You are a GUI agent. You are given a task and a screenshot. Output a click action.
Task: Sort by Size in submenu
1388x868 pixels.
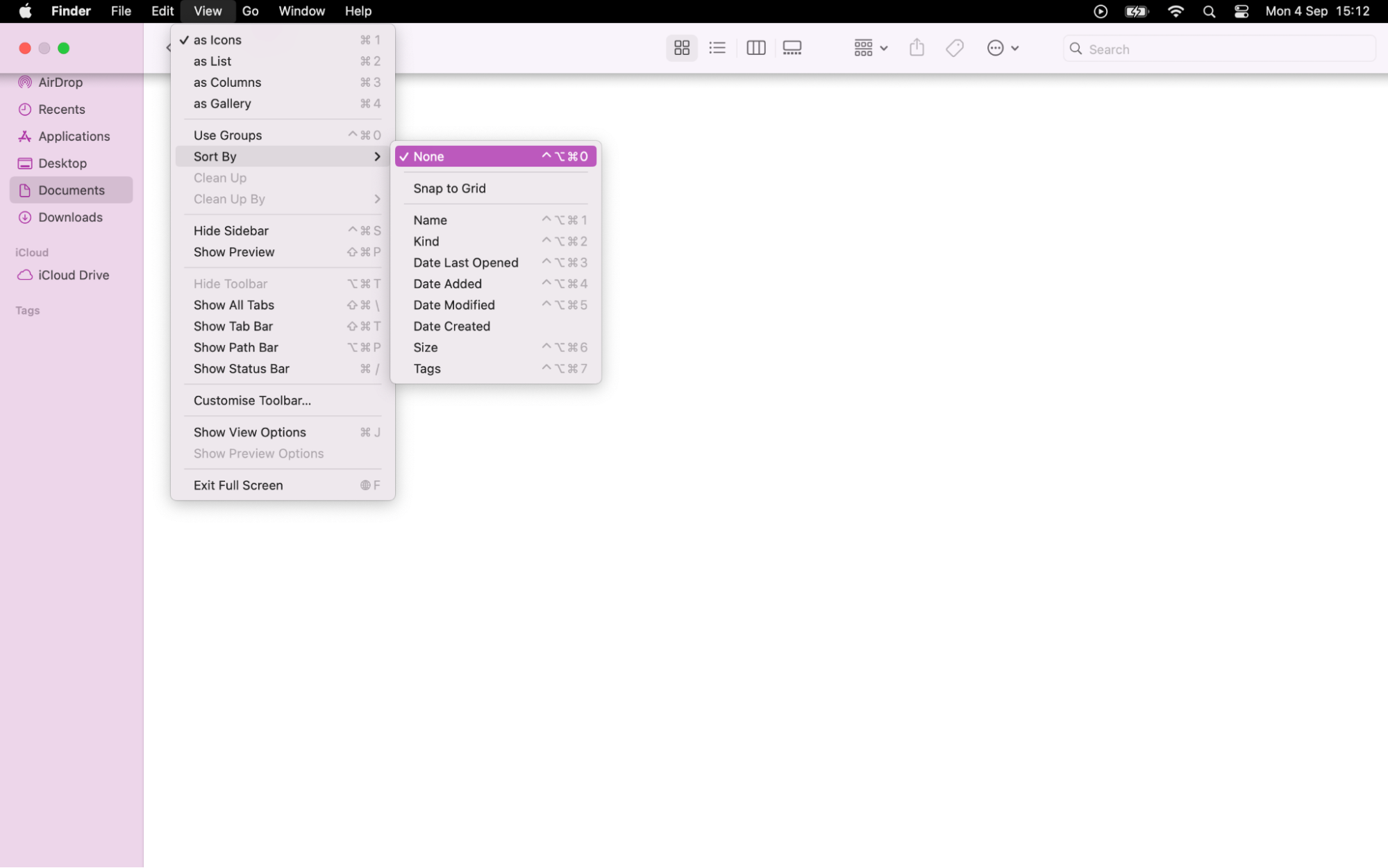[x=495, y=347]
